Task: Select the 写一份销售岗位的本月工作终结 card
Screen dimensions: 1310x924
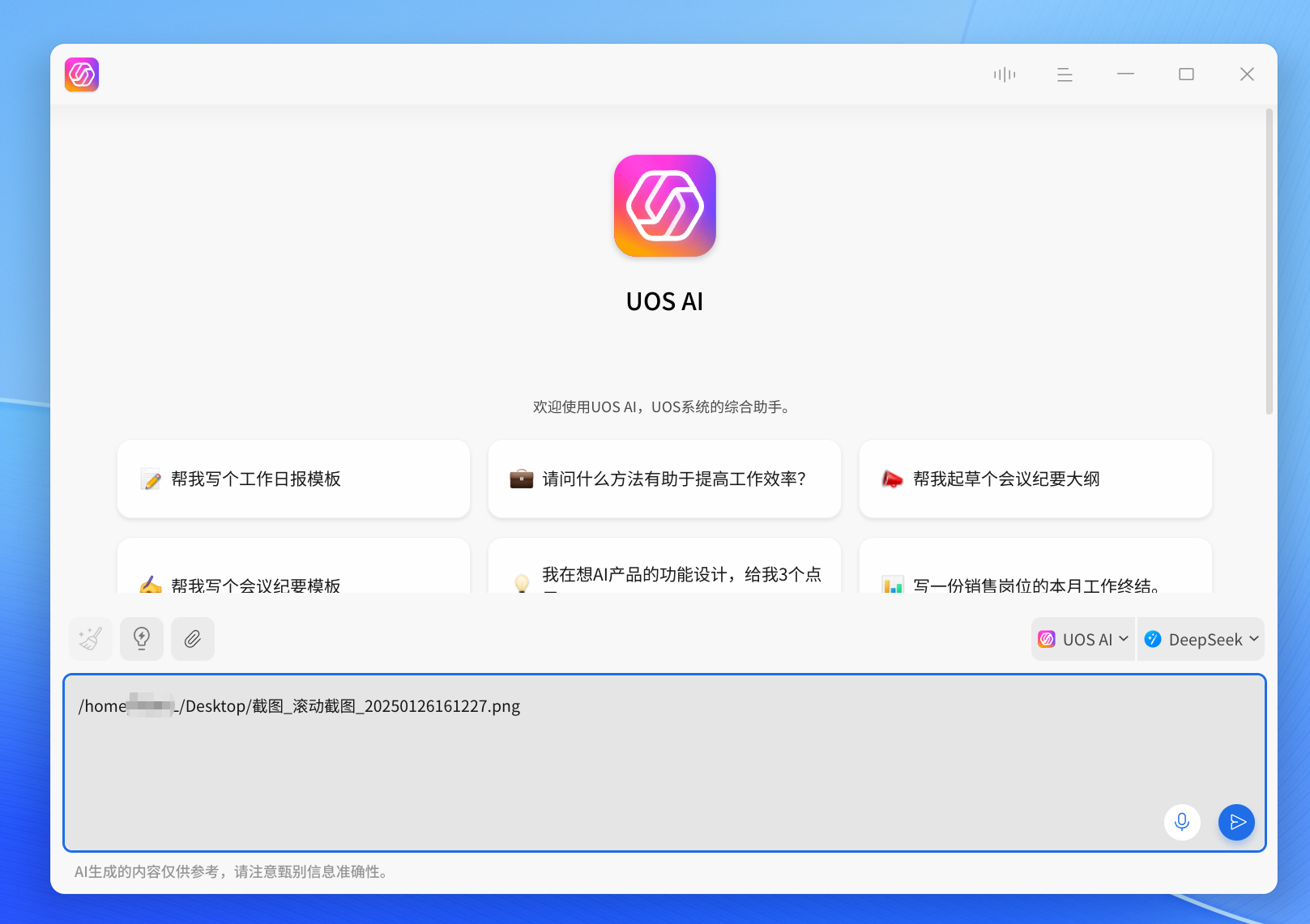Action: click(1035, 566)
